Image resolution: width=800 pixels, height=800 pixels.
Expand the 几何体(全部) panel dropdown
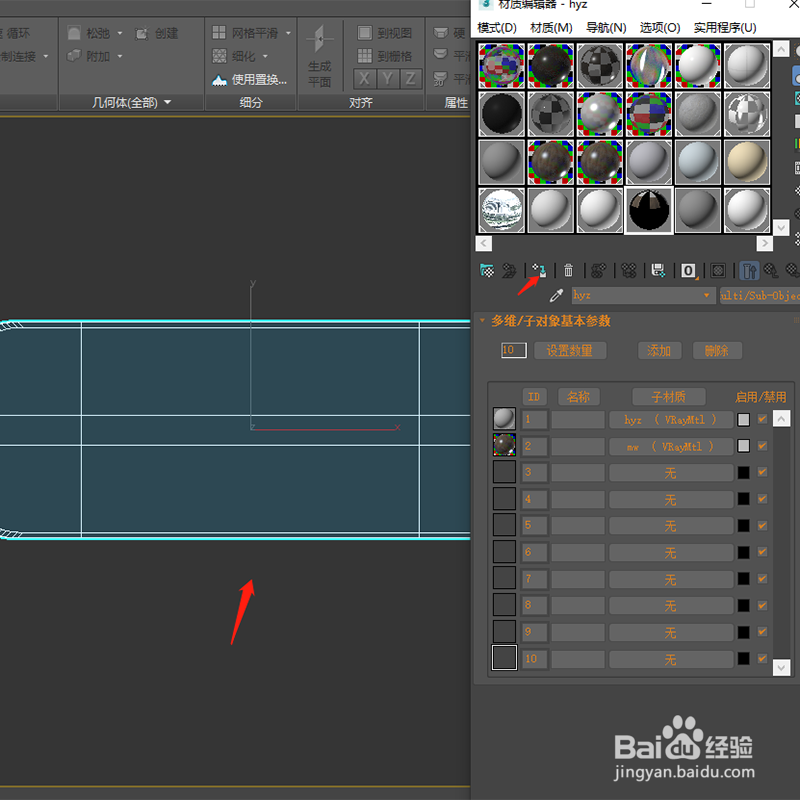pyautogui.click(x=167, y=103)
